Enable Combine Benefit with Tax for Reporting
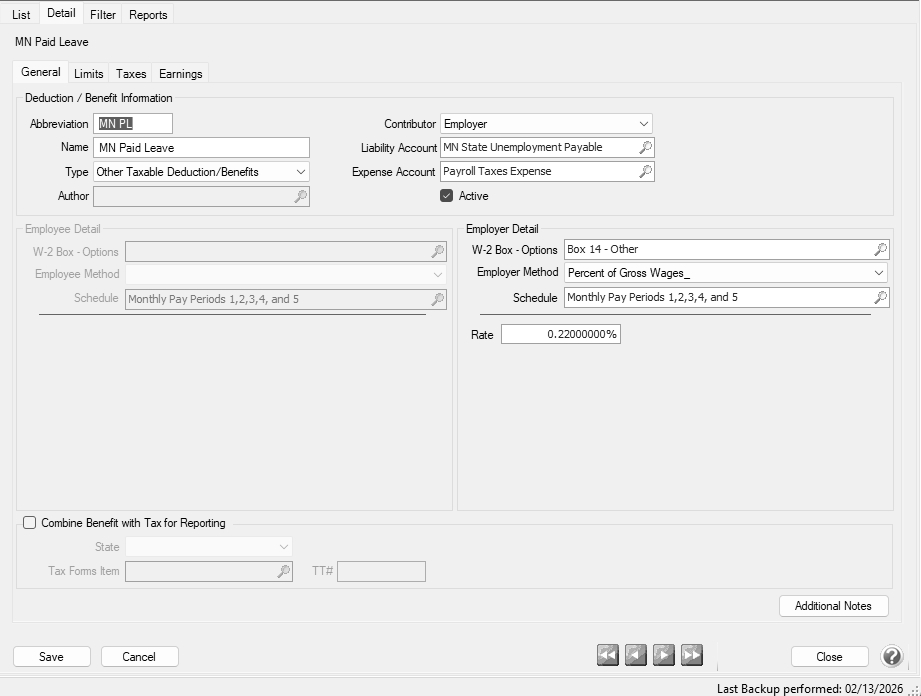 tap(30, 523)
